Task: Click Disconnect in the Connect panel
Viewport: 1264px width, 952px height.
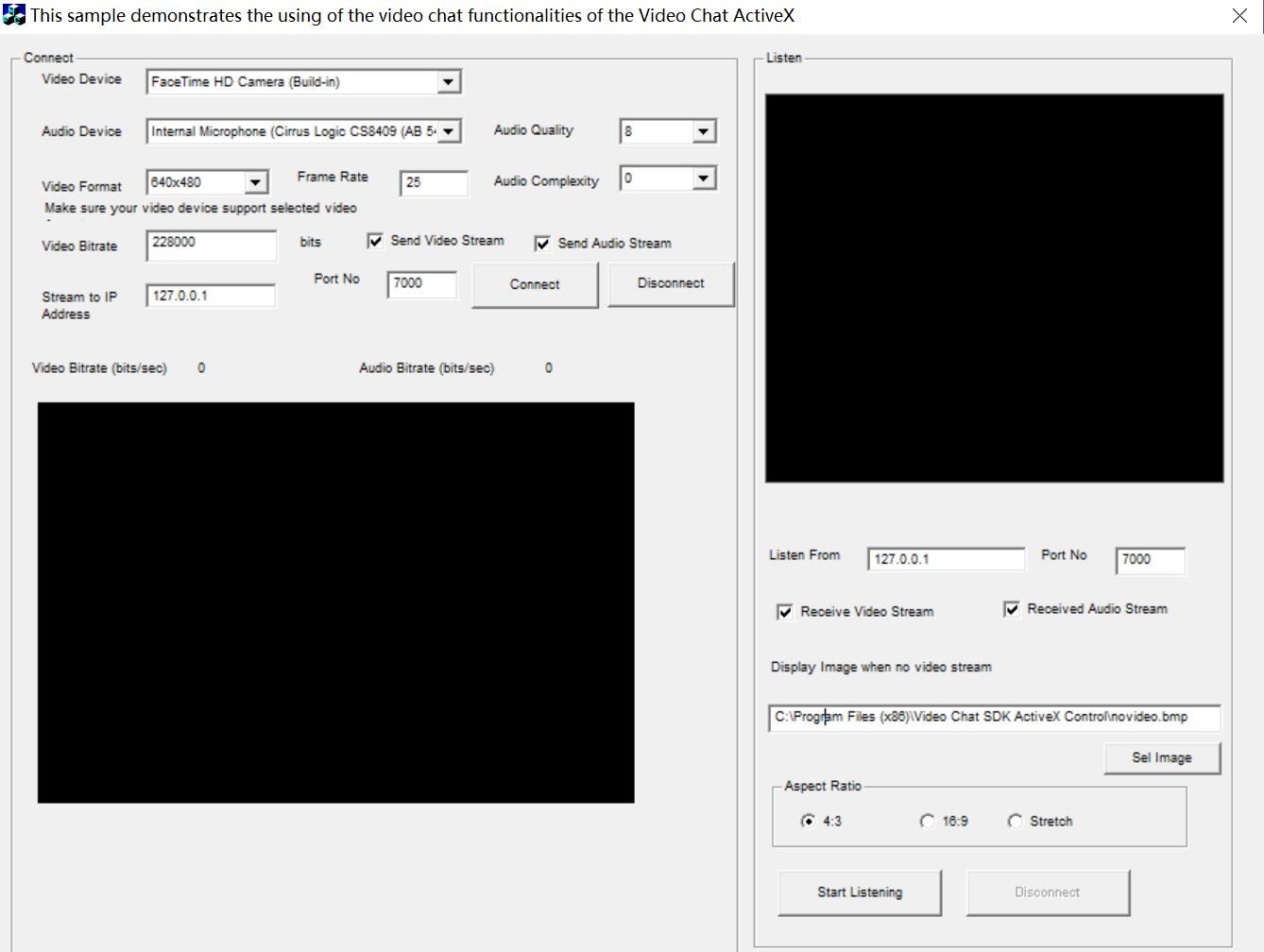Action: coord(671,283)
